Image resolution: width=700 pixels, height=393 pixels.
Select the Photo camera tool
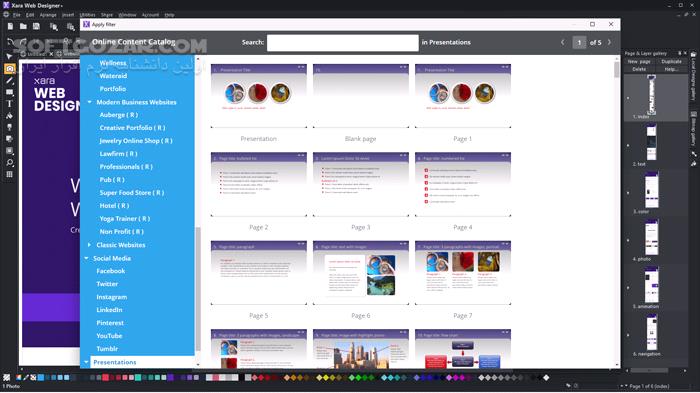click(x=9, y=68)
